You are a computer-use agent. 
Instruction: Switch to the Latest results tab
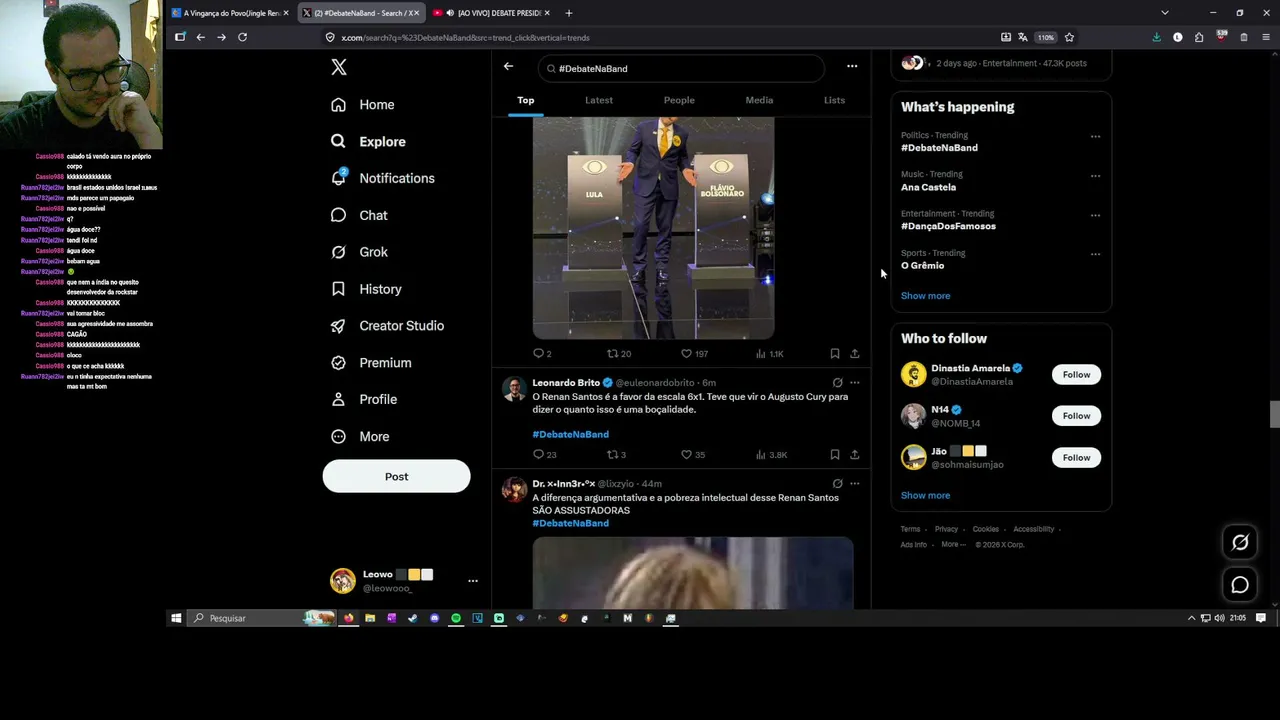599,100
